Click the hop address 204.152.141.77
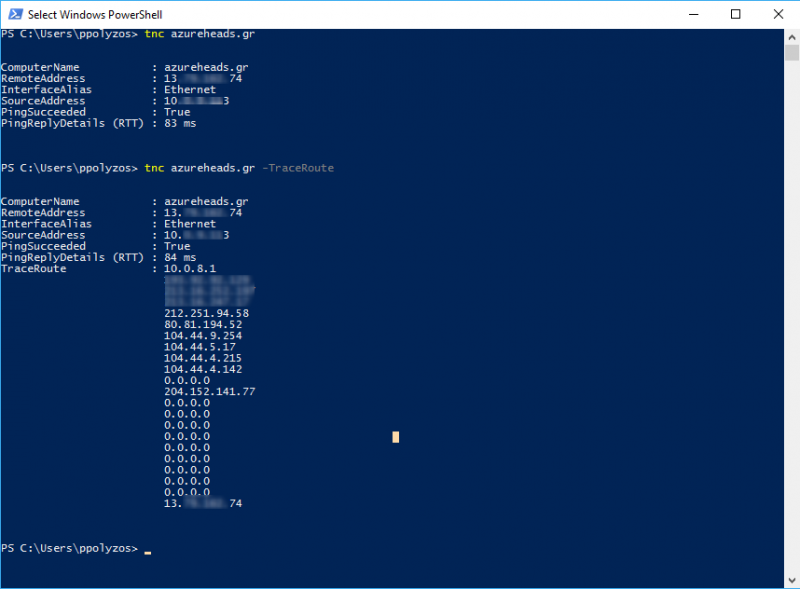This screenshot has height=589, width=800. (209, 391)
